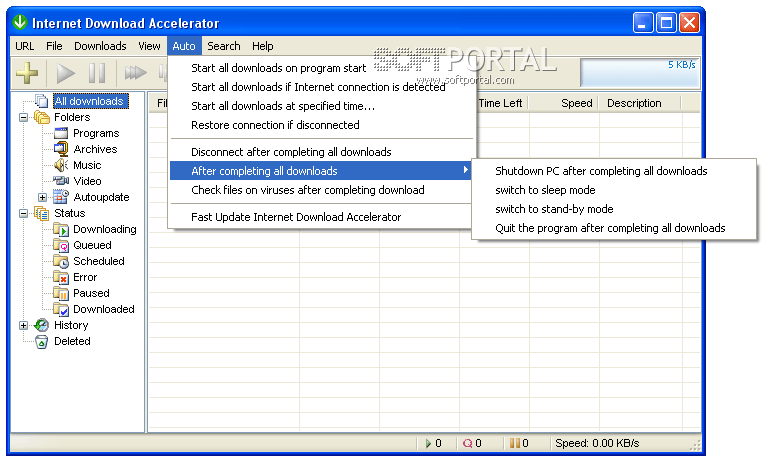Click the status bar queued Q icon

pyautogui.click(x=467, y=443)
